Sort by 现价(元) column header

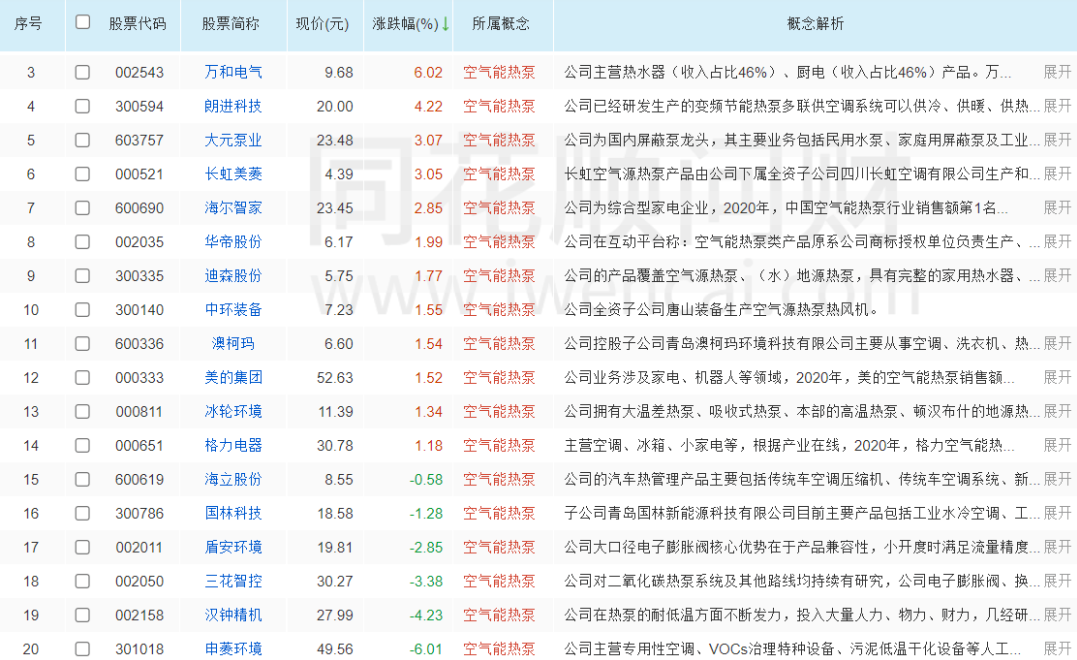tap(322, 24)
